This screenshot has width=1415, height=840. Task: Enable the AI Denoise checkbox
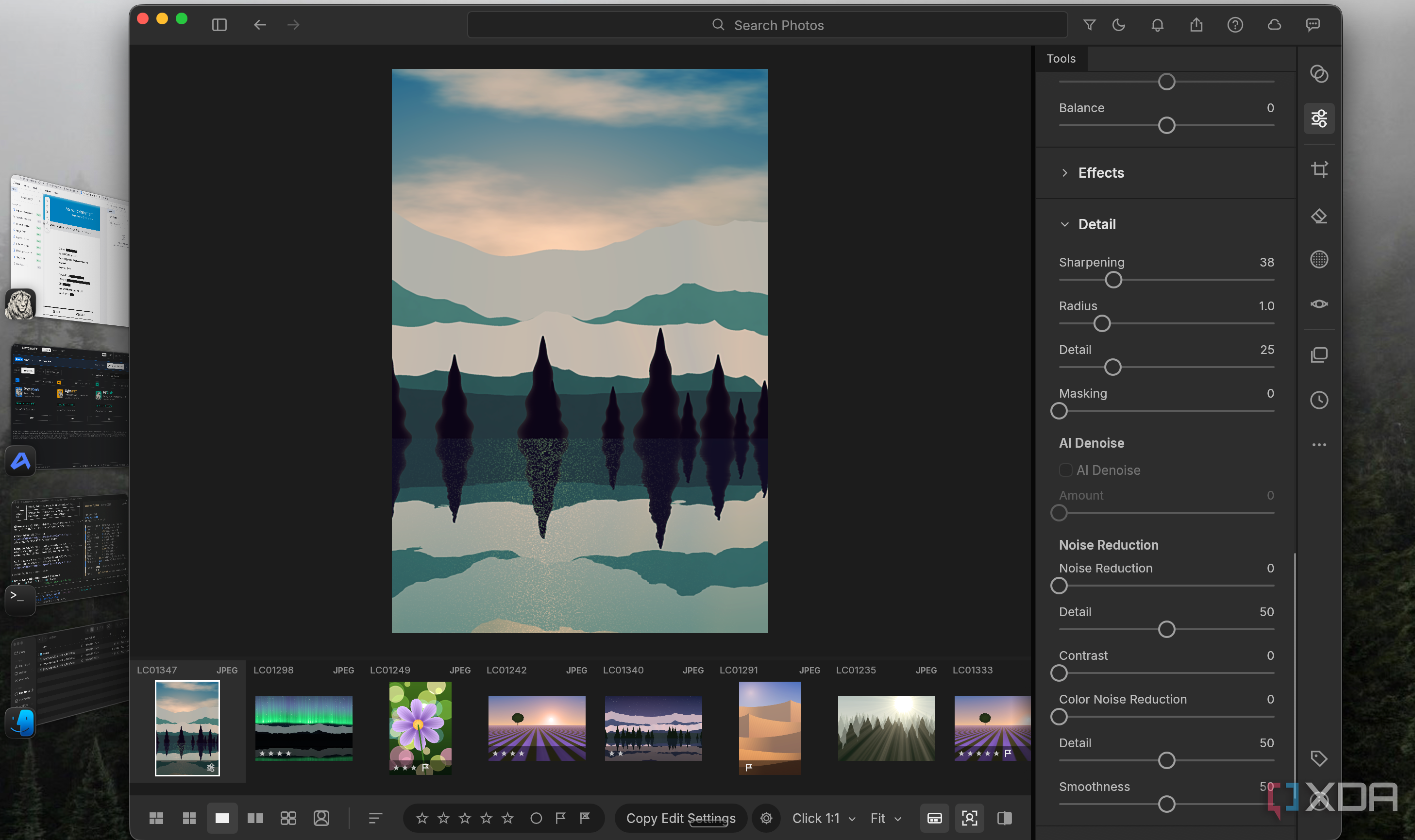pos(1065,470)
